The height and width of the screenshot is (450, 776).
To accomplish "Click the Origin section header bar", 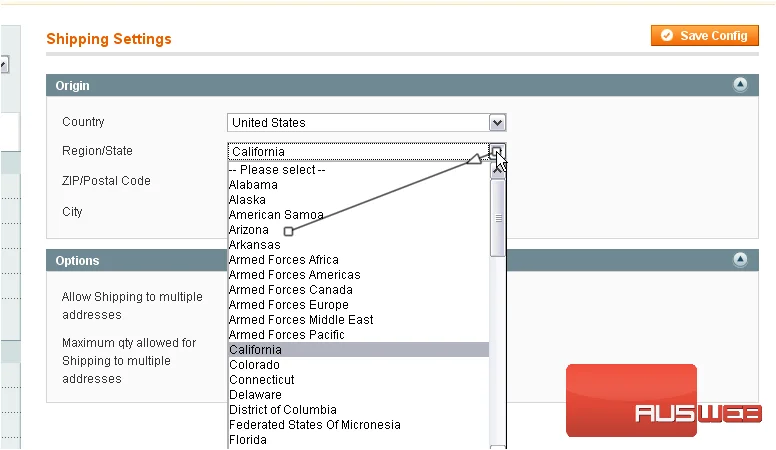I will pos(402,85).
